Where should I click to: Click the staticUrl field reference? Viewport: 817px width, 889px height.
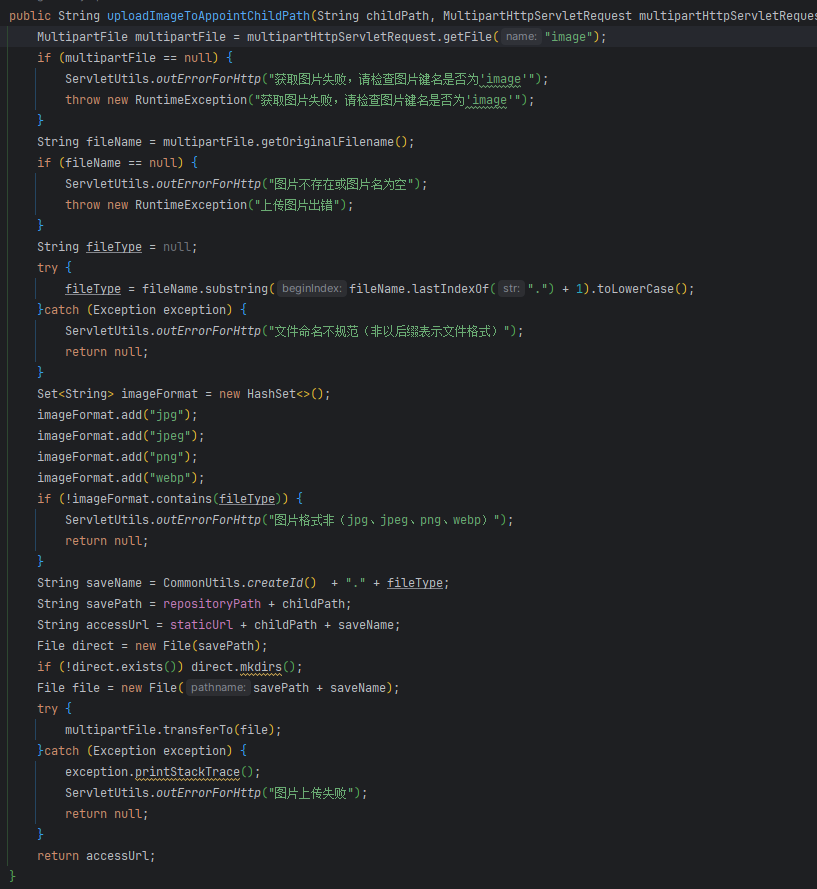click(201, 625)
